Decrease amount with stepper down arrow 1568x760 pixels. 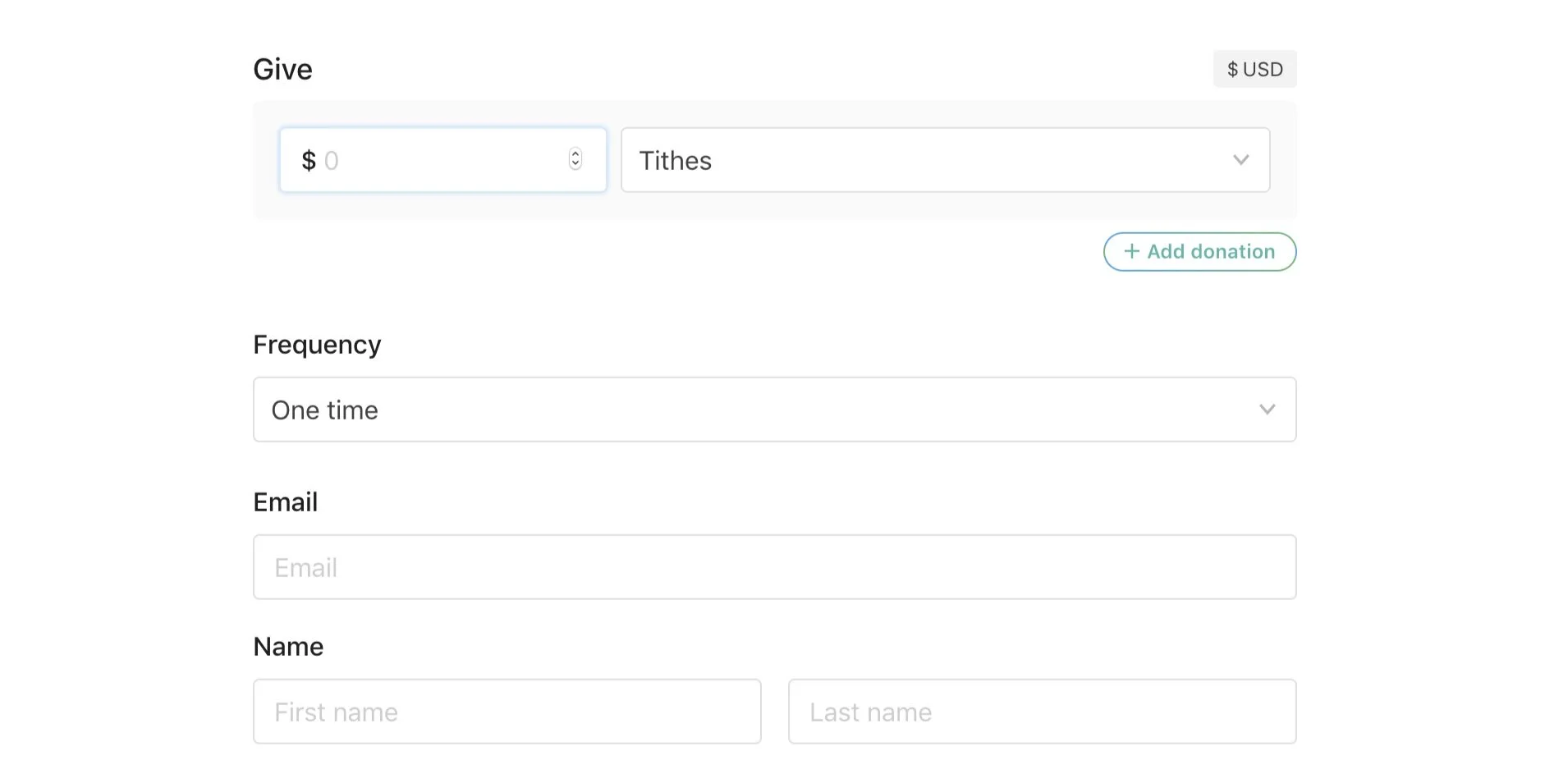click(x=575, y=164)
